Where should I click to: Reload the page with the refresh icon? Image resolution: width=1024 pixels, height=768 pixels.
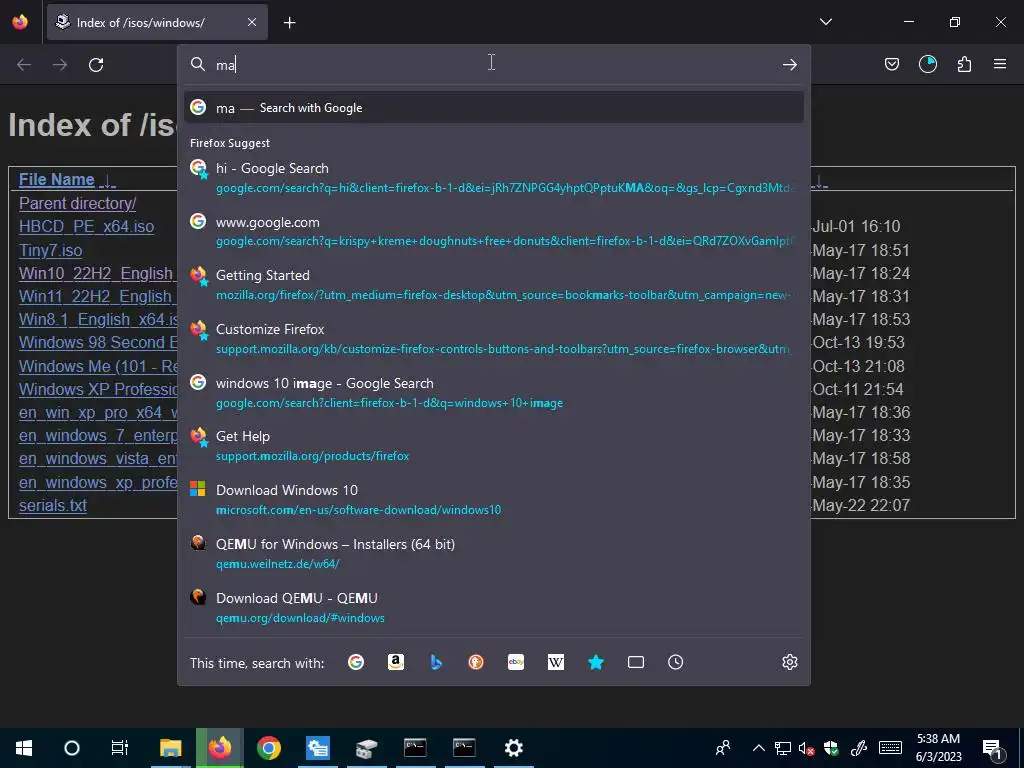coord(96,65)
